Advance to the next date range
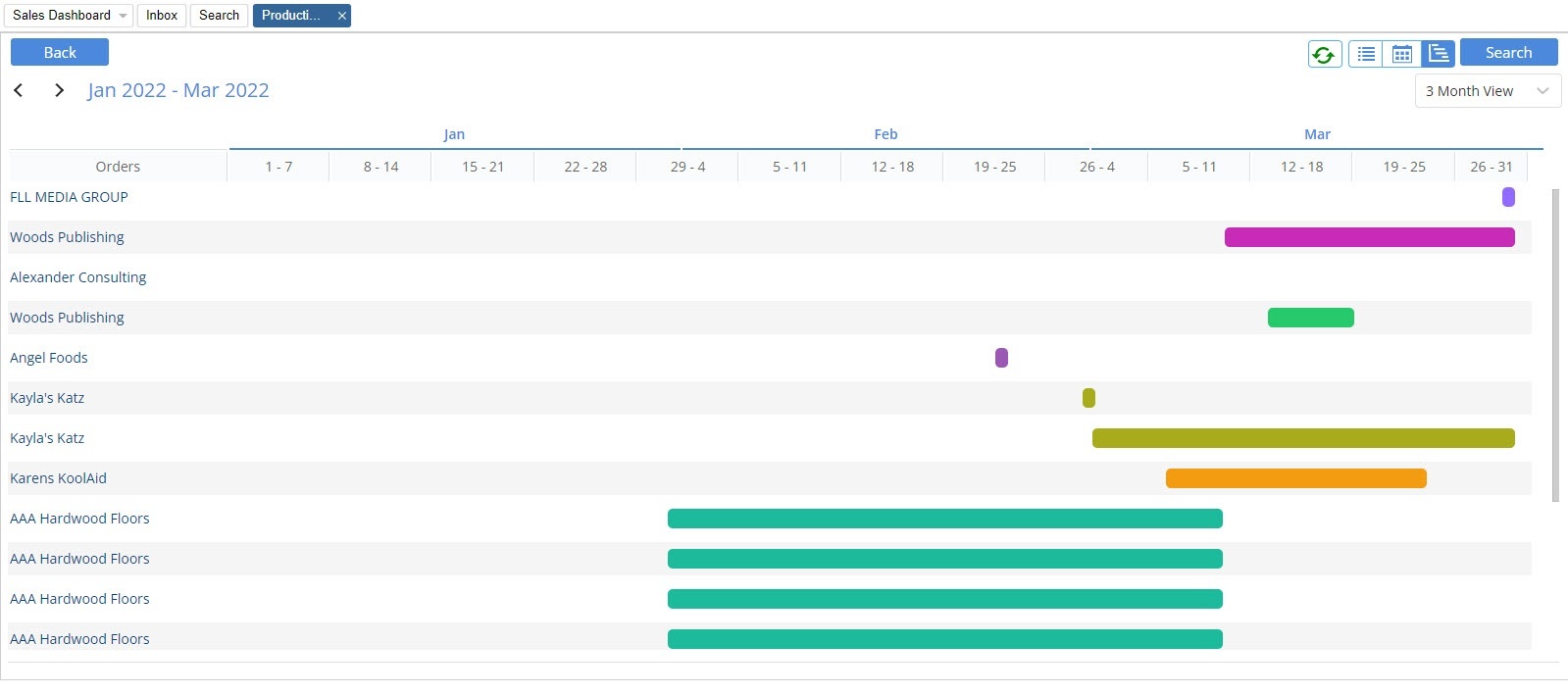 click(x=59, y=90)
